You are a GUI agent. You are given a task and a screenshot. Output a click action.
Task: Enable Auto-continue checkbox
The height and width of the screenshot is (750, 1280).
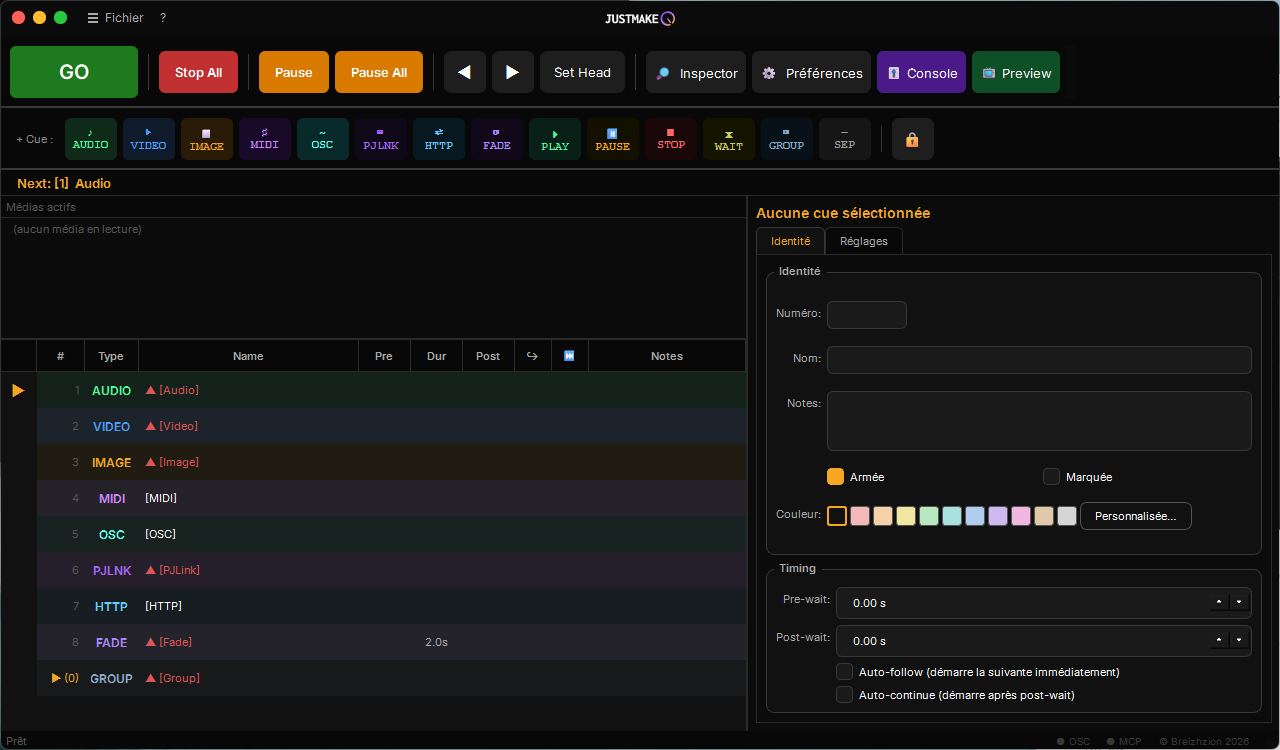point(845,694)
